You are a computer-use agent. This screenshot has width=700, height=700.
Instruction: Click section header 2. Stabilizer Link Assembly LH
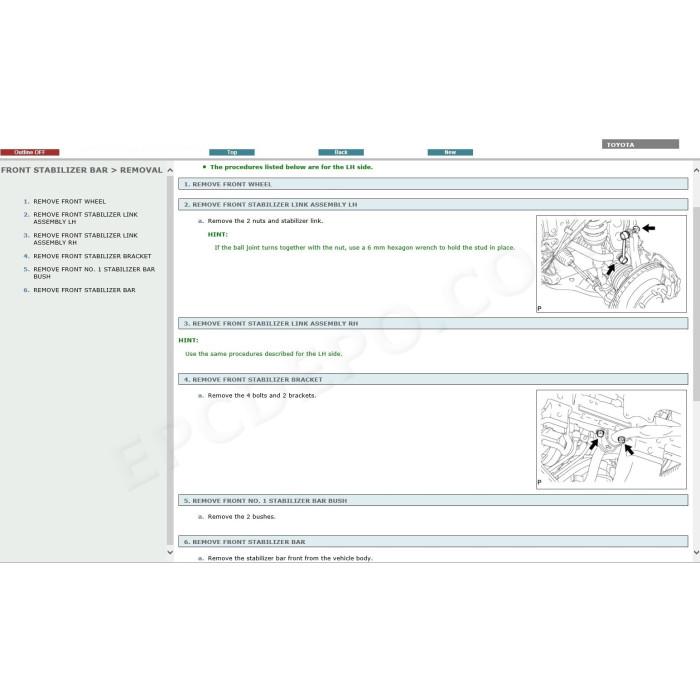click(433, 204)
